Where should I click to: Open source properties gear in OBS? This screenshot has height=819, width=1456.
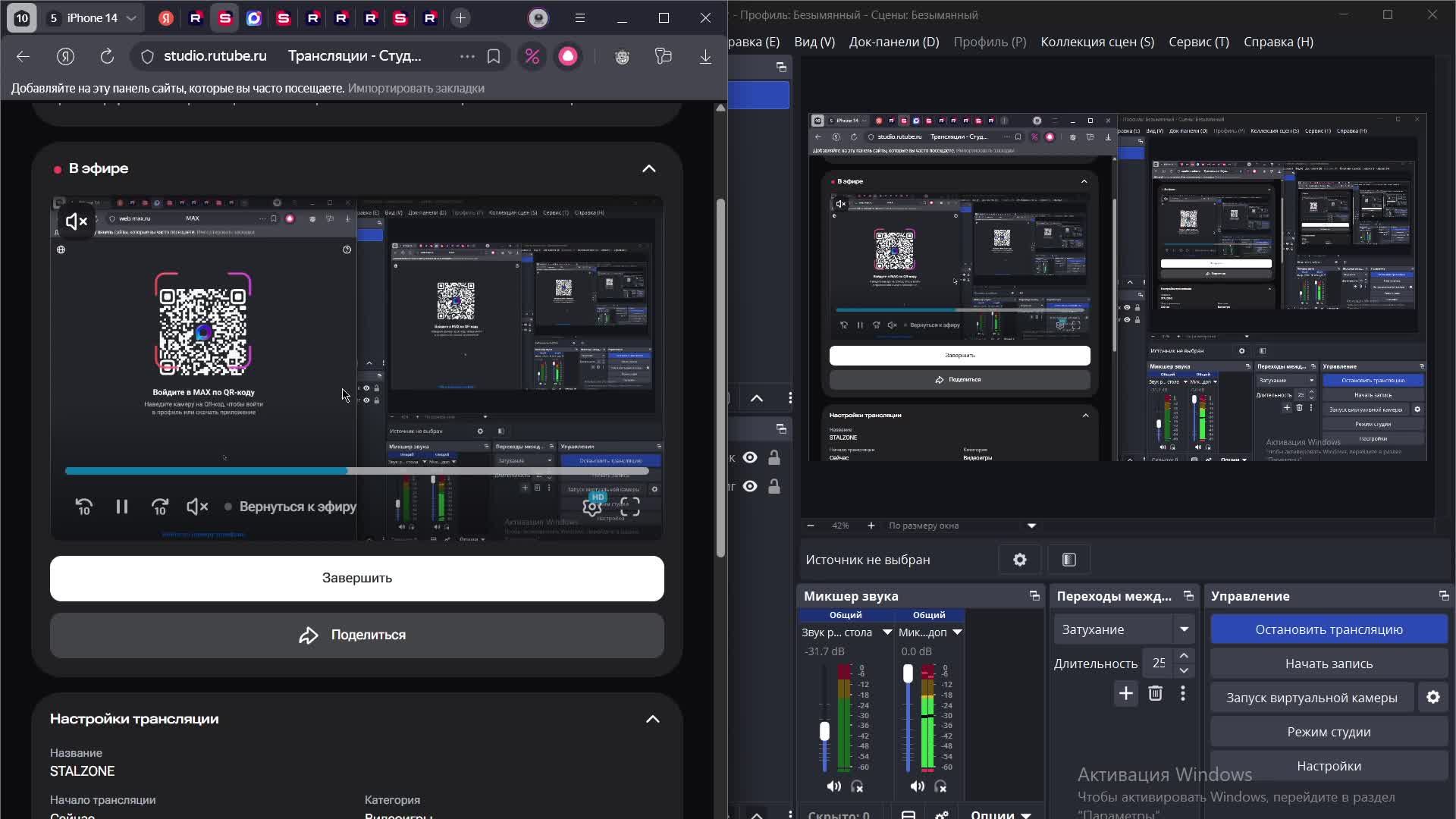[x=1020, y=560]
